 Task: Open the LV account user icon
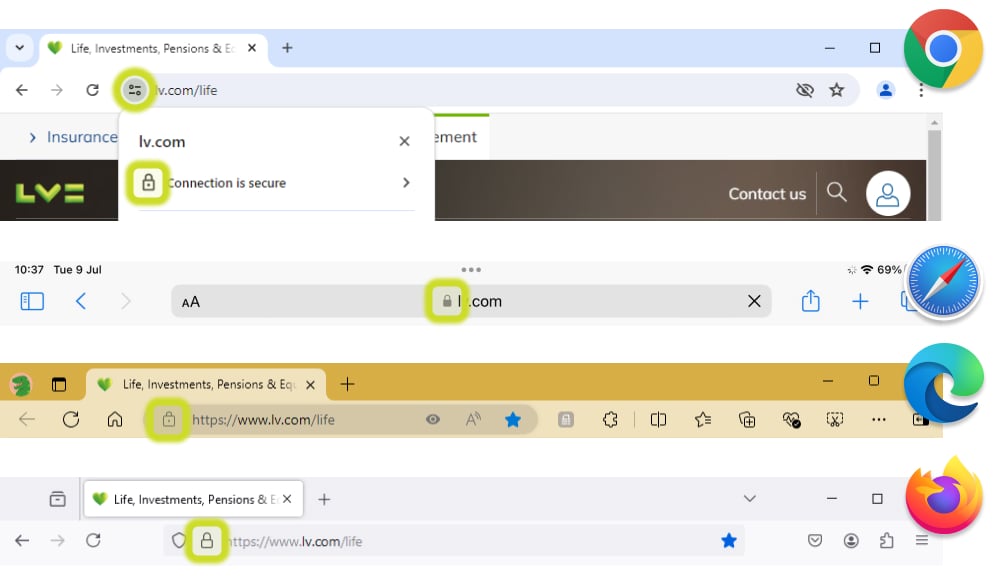(888, 194)
